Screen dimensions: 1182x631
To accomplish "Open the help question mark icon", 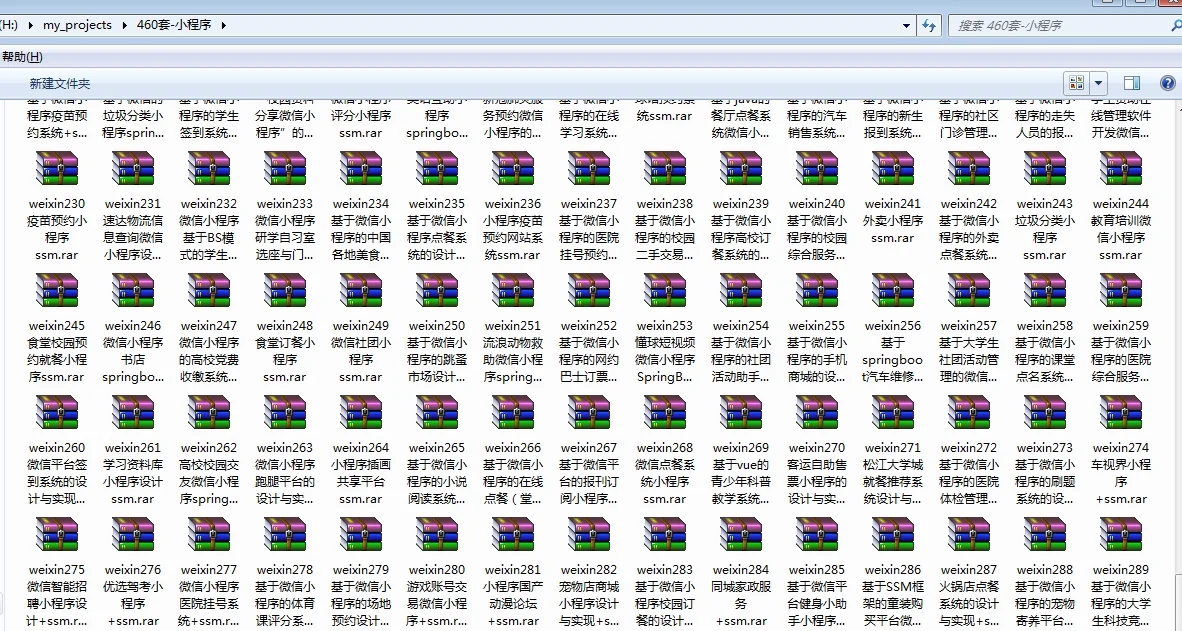I will [1168, 83].
